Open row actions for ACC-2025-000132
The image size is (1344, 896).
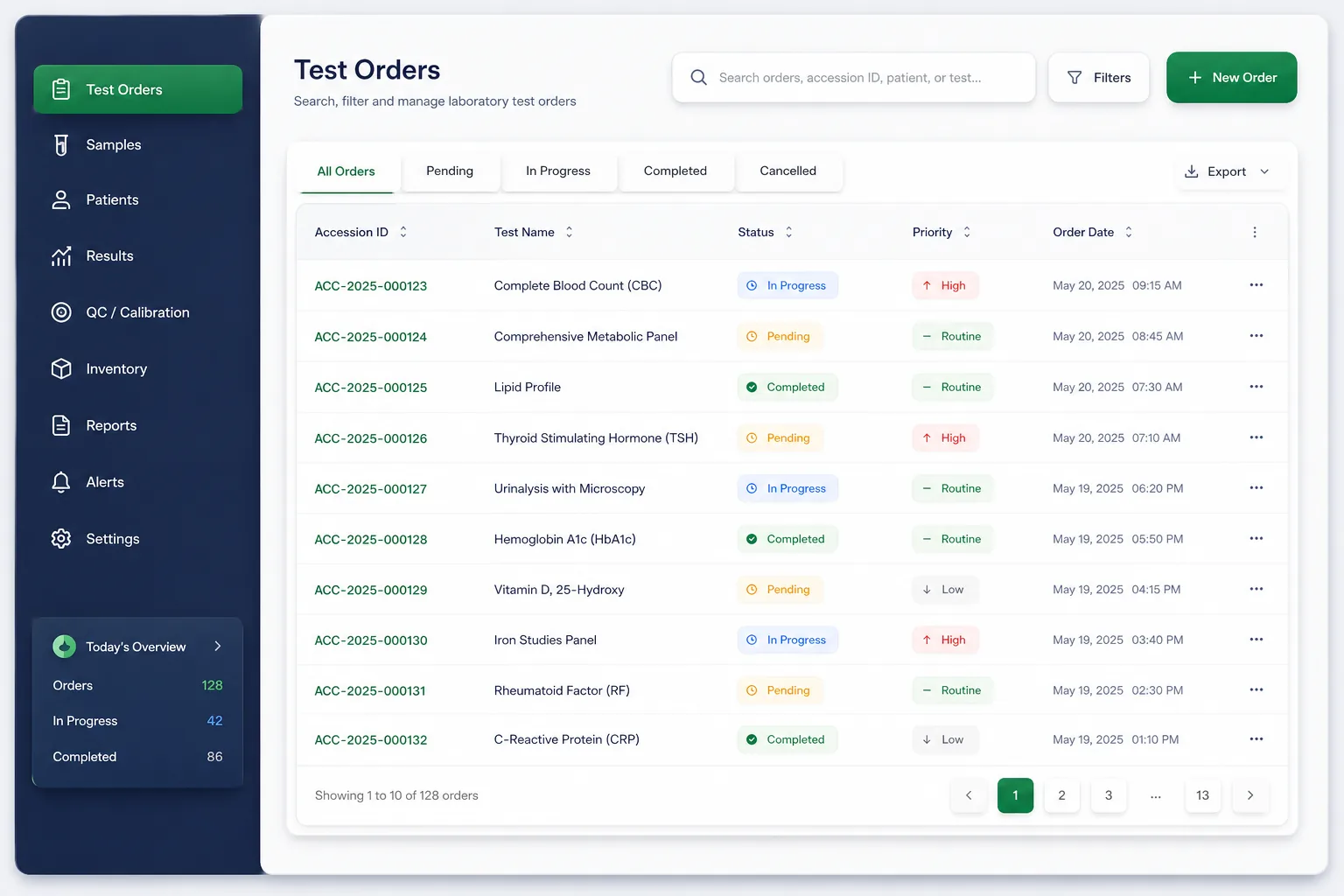(x=1256, y=739)
